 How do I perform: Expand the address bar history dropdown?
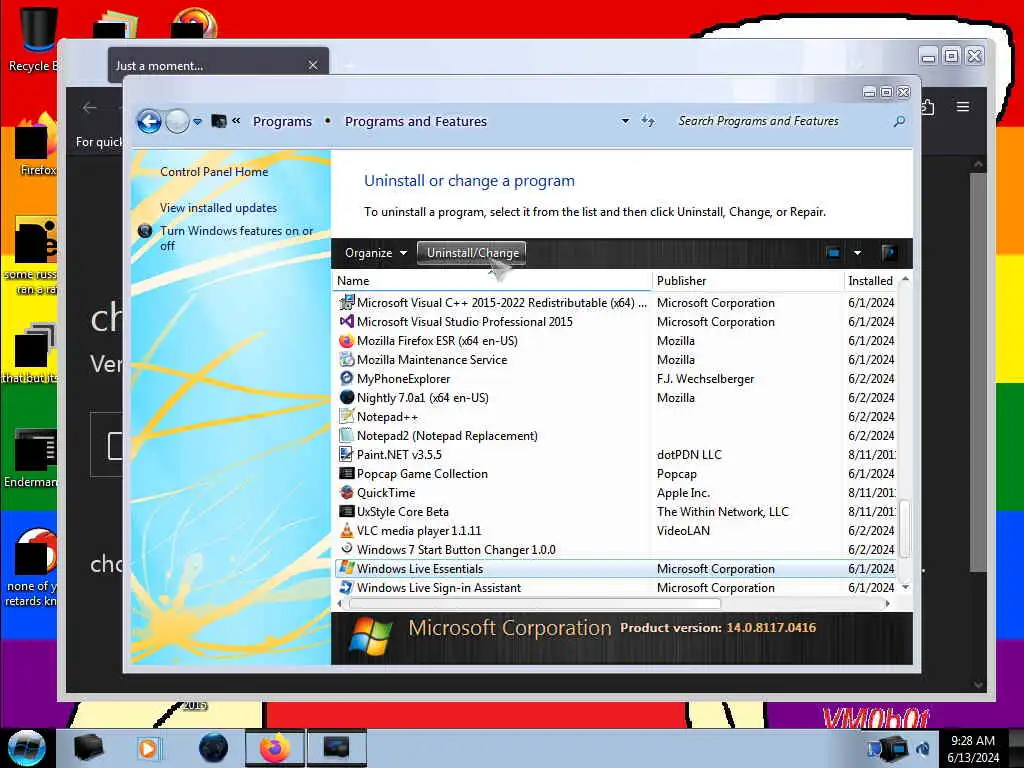[x=625, y=121]
